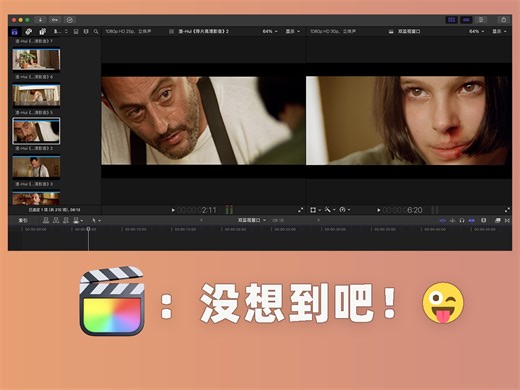This screenshot has width=520, height=390.
Task: Select the highlighted man close-up clip thumbnail
Action: pyautogui.click(x=36, y=131)
